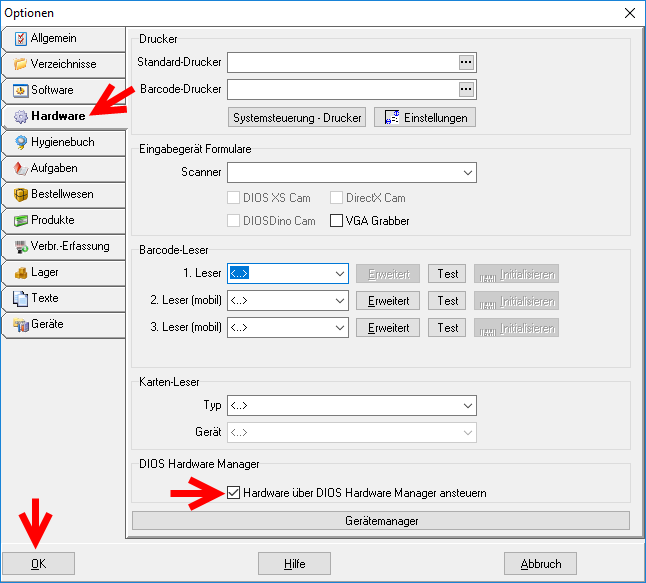
Task: Click the Allgemein tab icon
Action: pos(21,38)
